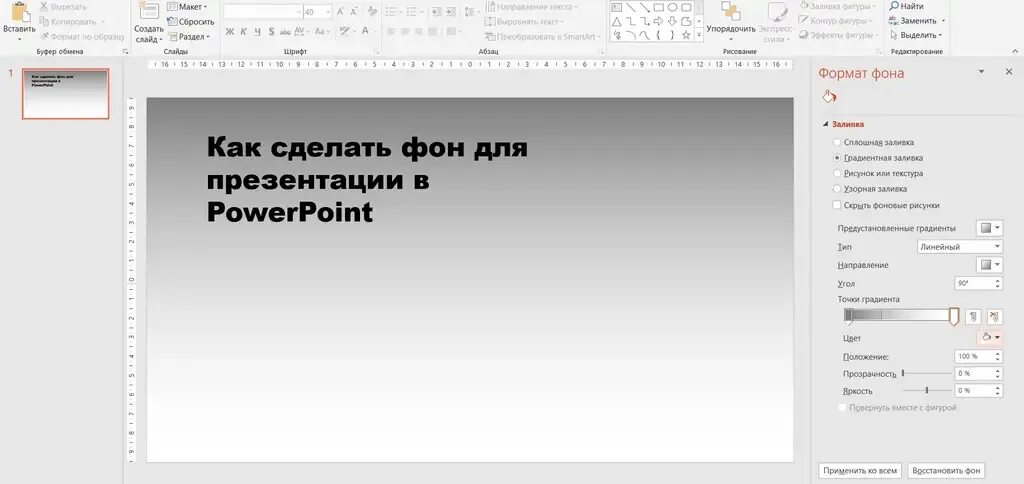Open the Буфер обмена dialog launcher
This screenshot has width=1024, height=484.
125,51
